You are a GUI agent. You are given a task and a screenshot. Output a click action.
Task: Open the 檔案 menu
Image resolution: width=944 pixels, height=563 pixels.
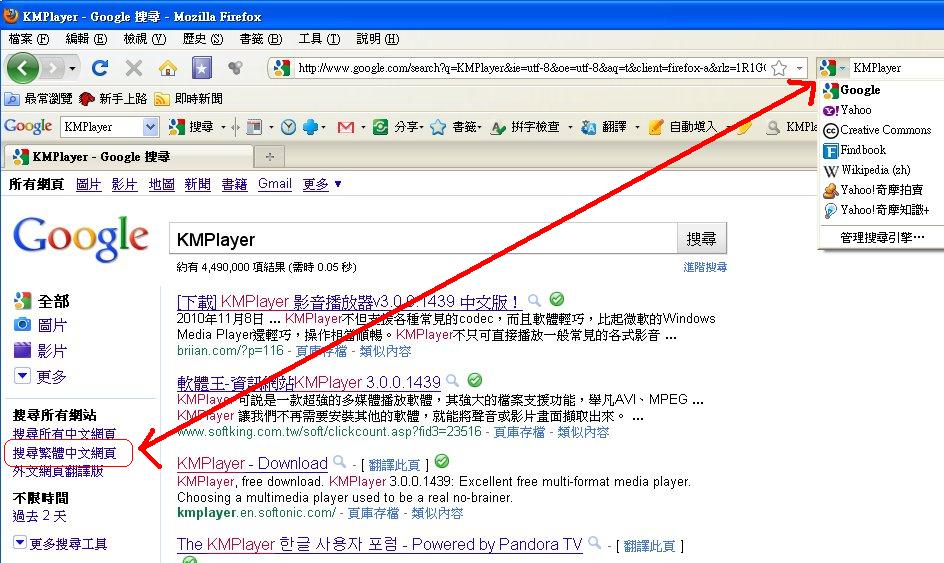29,39
